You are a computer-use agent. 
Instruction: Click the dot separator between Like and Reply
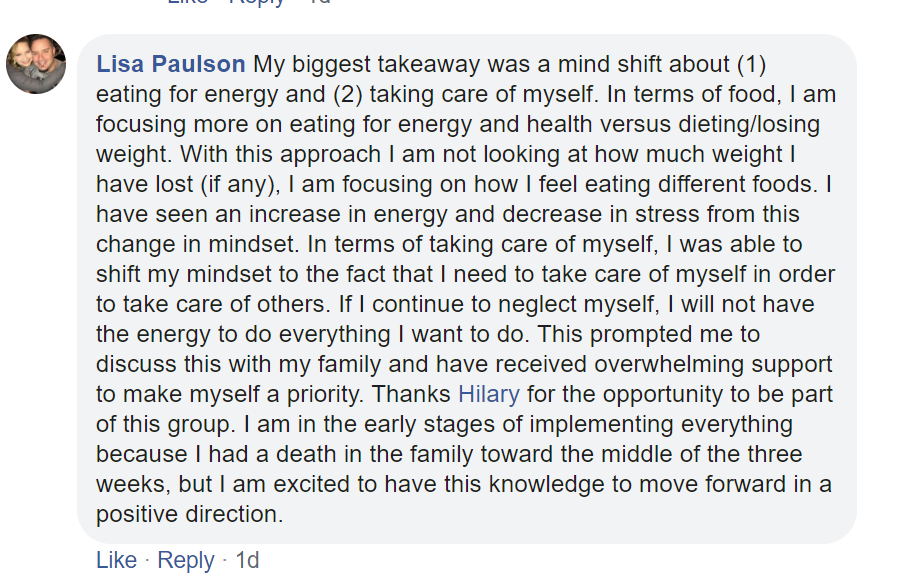[147, 560]
